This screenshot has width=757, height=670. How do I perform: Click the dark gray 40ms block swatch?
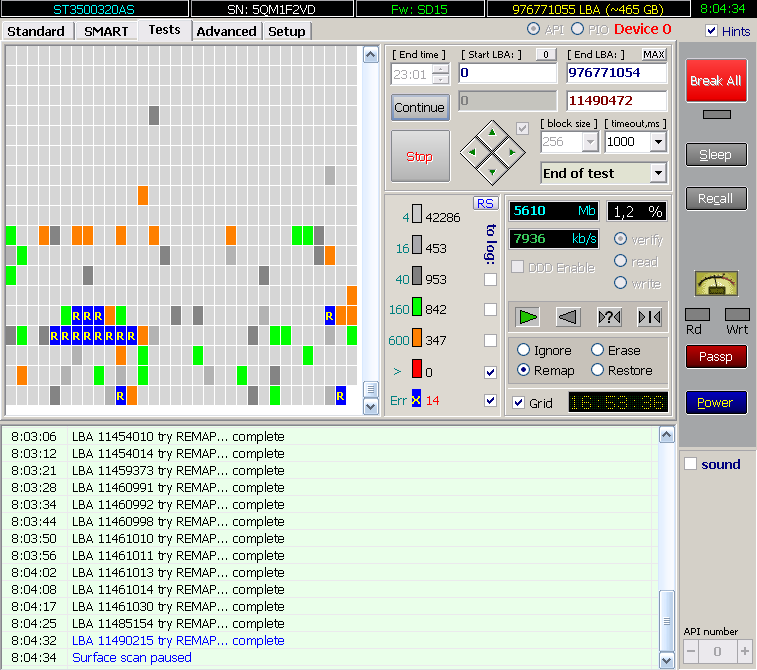(417, 276)
